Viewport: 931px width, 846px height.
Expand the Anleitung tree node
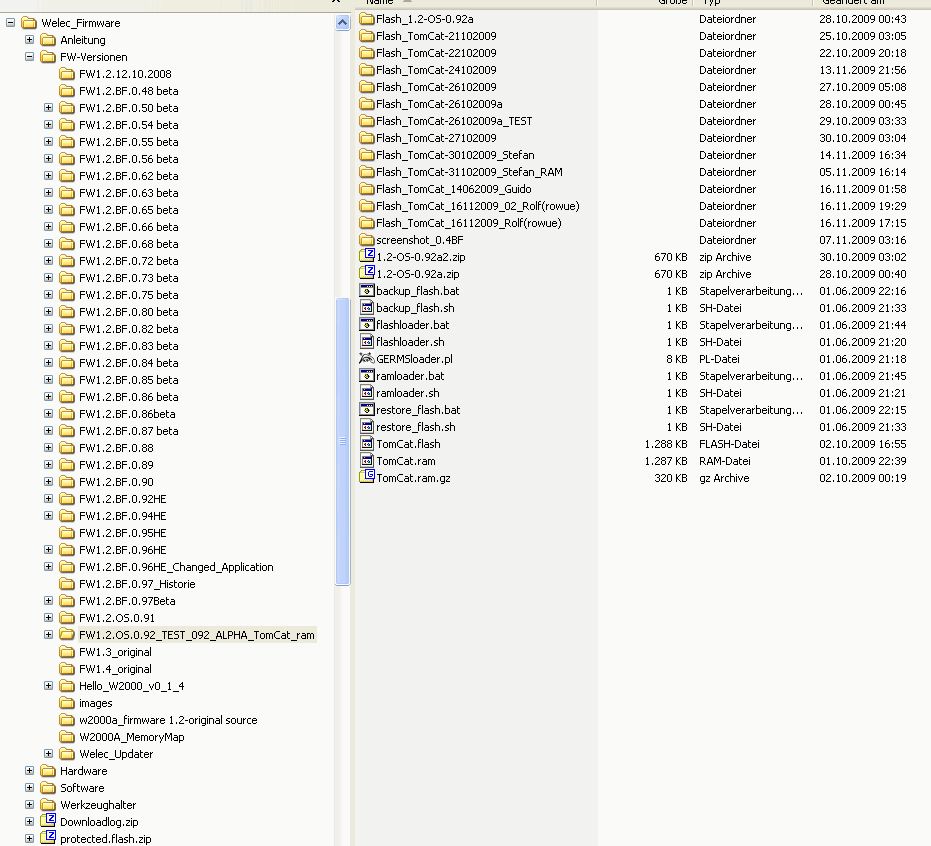(x=30, y=40)
